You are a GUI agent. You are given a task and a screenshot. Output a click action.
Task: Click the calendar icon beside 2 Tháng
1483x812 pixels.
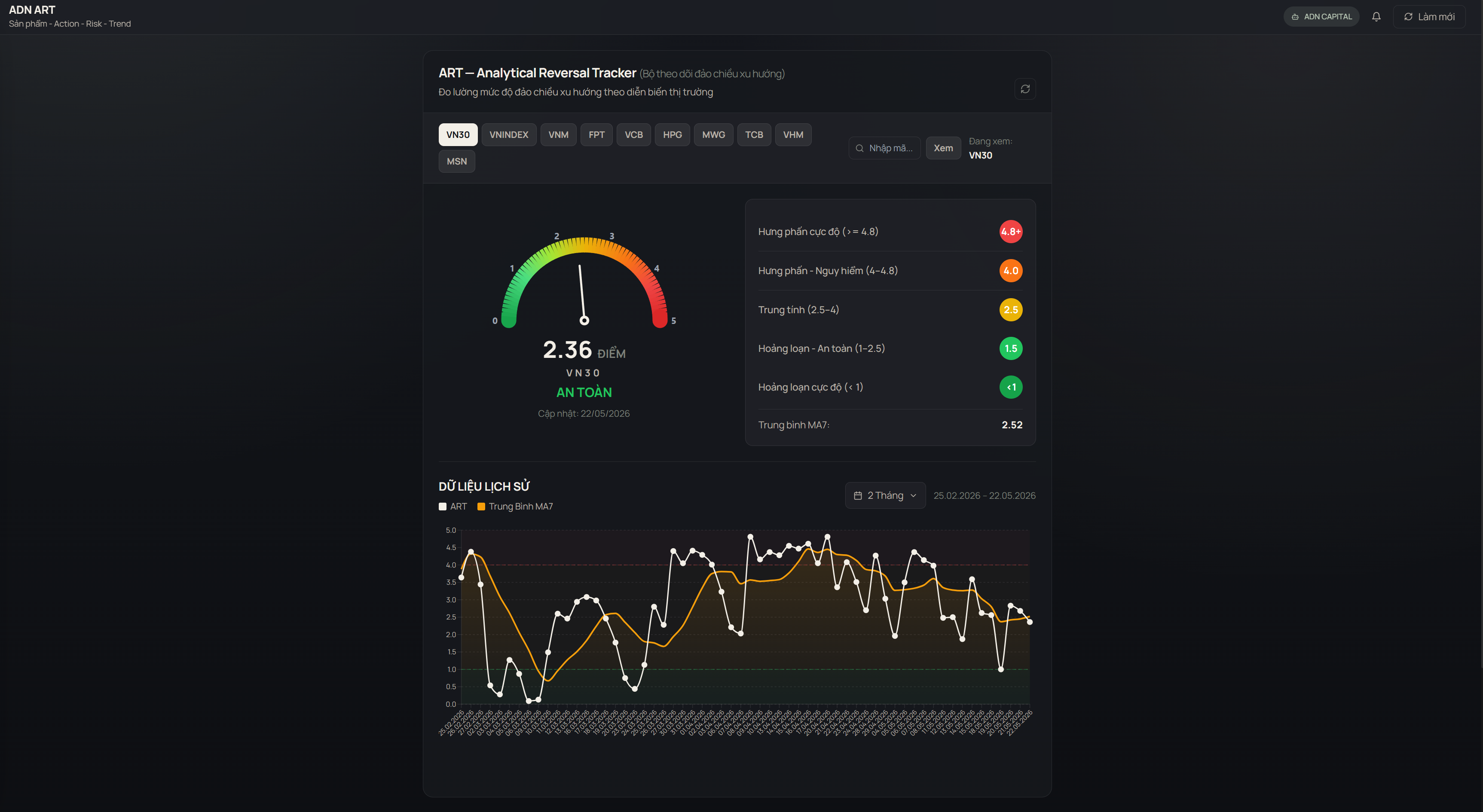858,495
